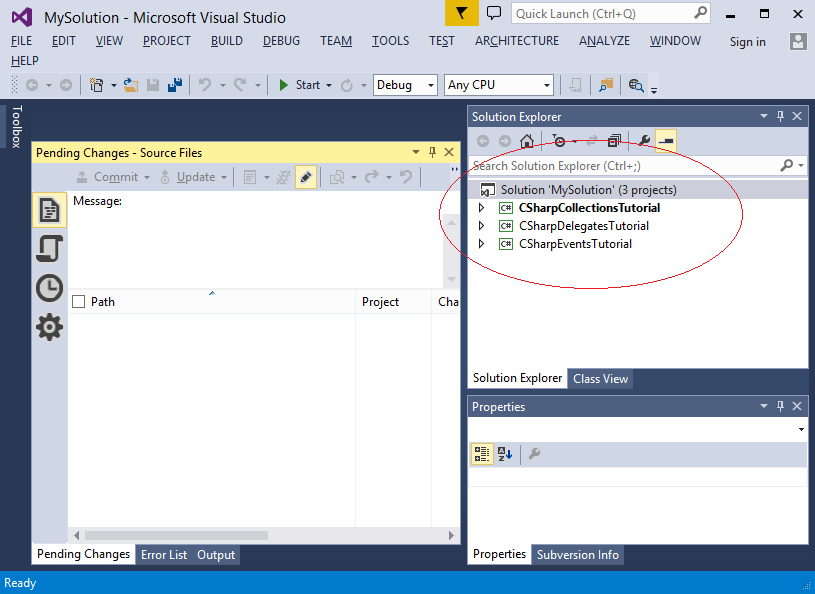Open the Pending Changes window options dropdown
This screenshot has height=594, width=815.
(416, 152)
